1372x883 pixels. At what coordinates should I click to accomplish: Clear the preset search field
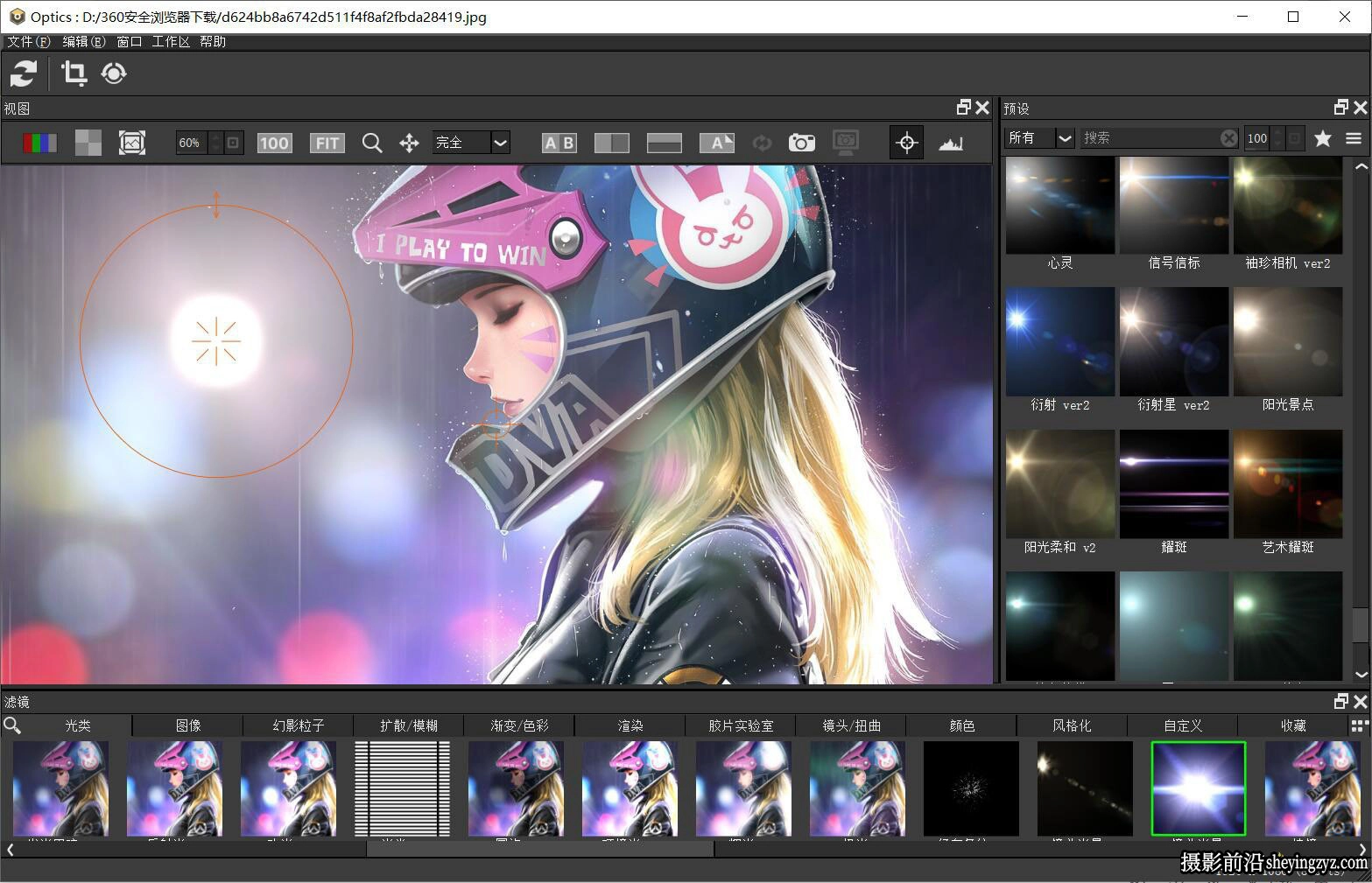(1229, 137)
